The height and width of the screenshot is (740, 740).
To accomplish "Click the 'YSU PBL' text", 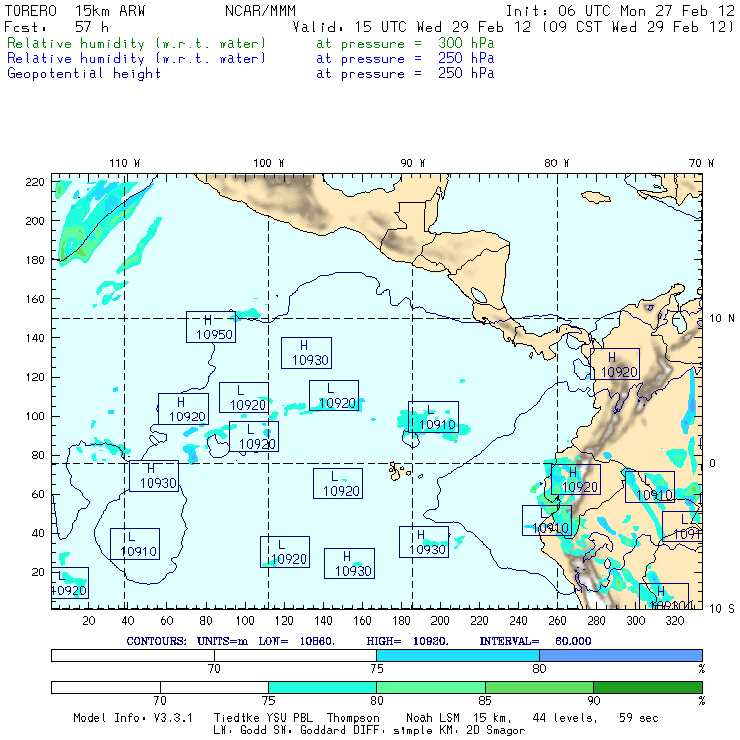I will 290,718.
